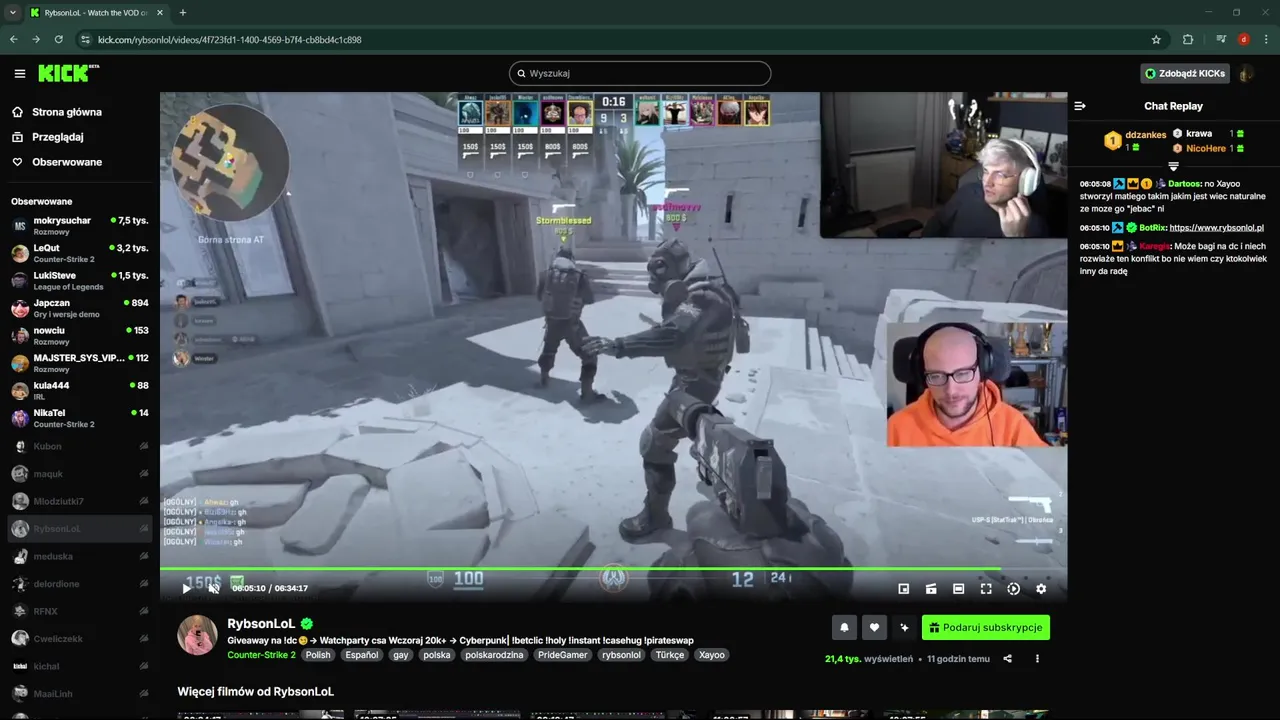This screenshot has width=1280, height=720.
Task: Expand the gifters leaderboard arrow
Action: (1174, 166)
